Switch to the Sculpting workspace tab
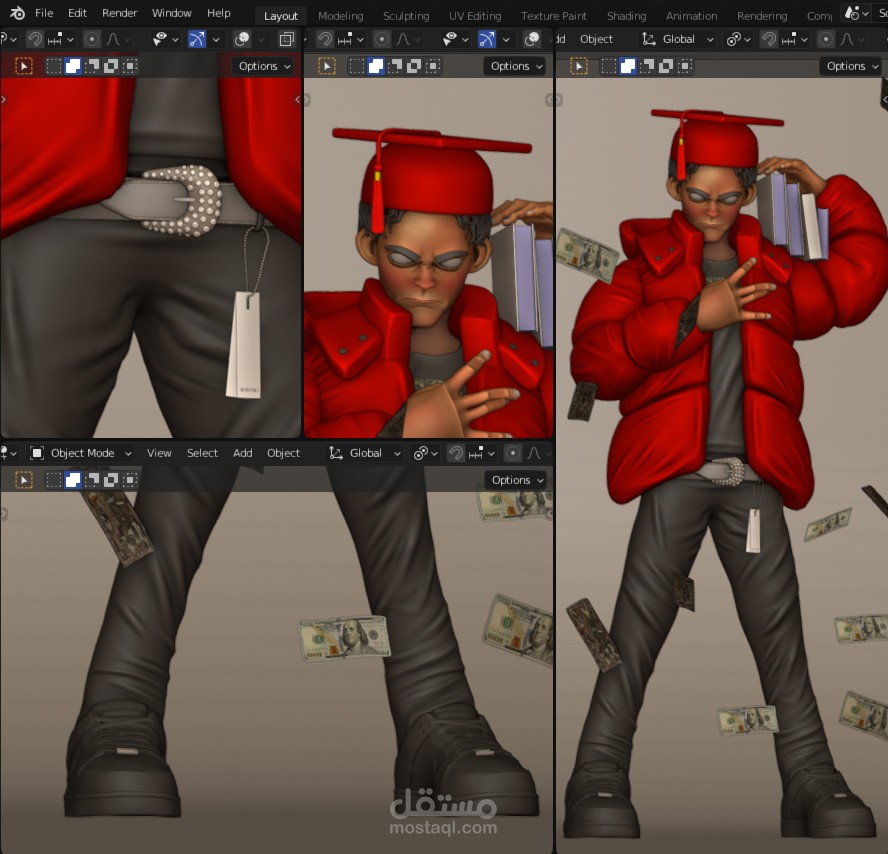The height and width of the screenshot is (854, 888). [x=406, y=16]
